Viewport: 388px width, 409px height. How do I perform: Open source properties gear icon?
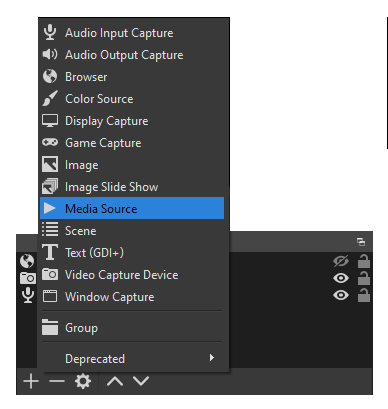83,381
